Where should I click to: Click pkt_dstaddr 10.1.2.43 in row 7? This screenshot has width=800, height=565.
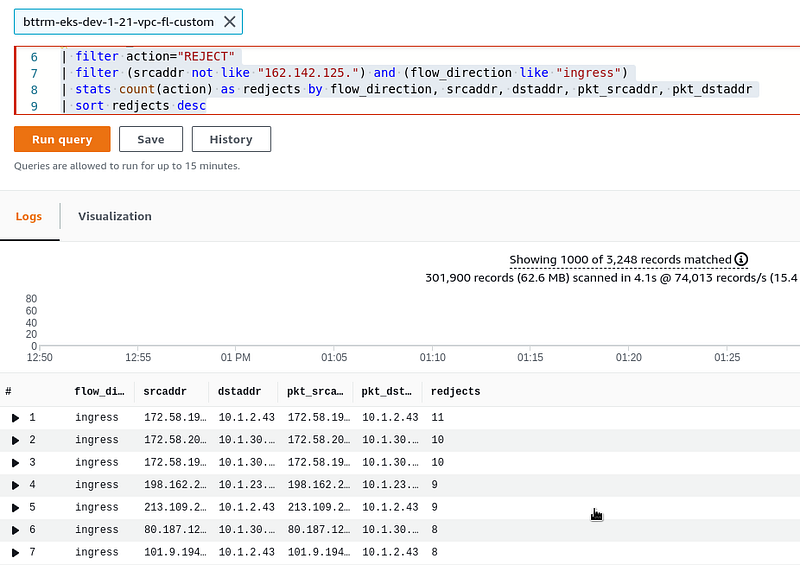[x=390, y=552]
